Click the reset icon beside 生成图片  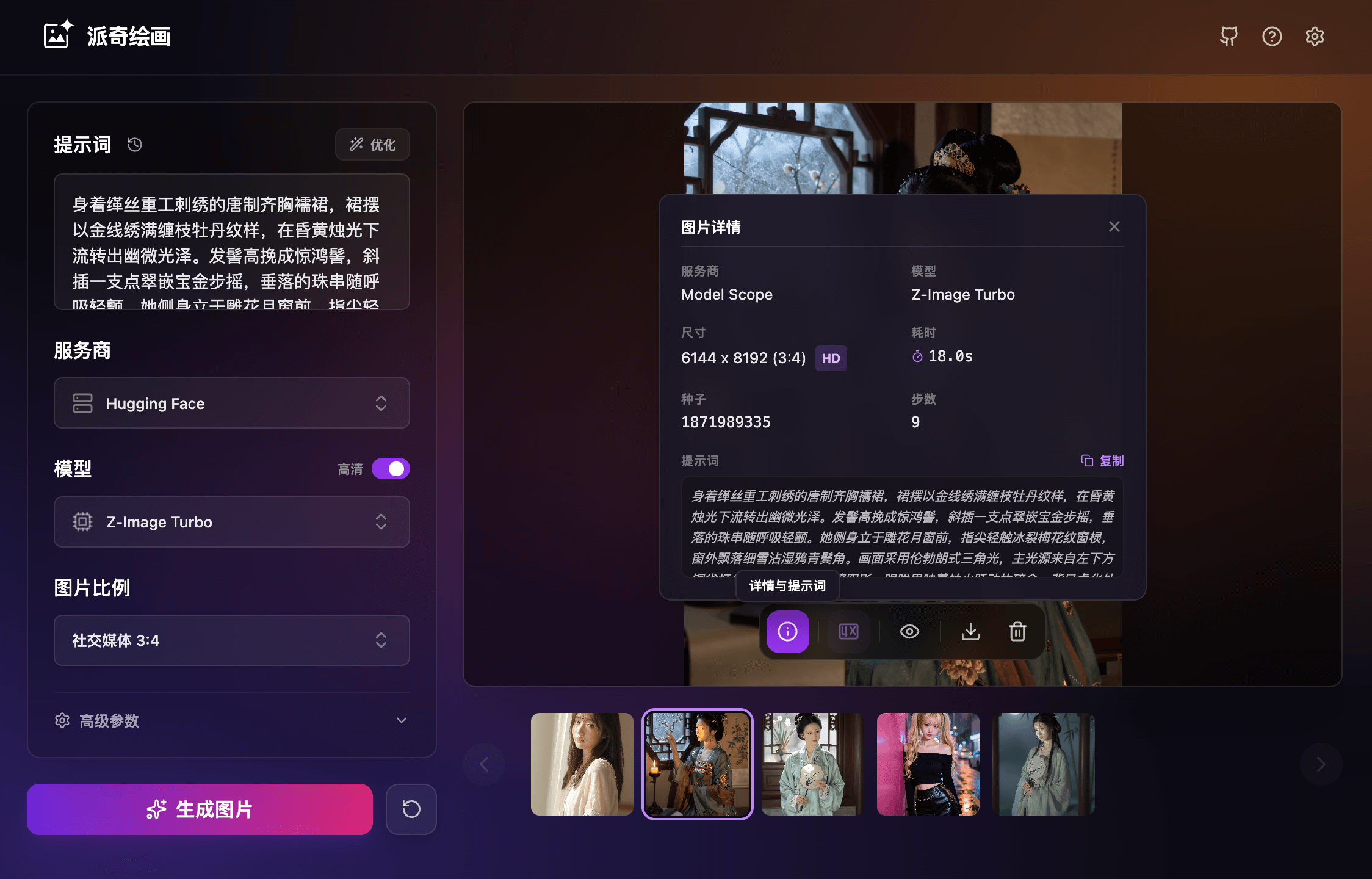click(x=411, y=809)
